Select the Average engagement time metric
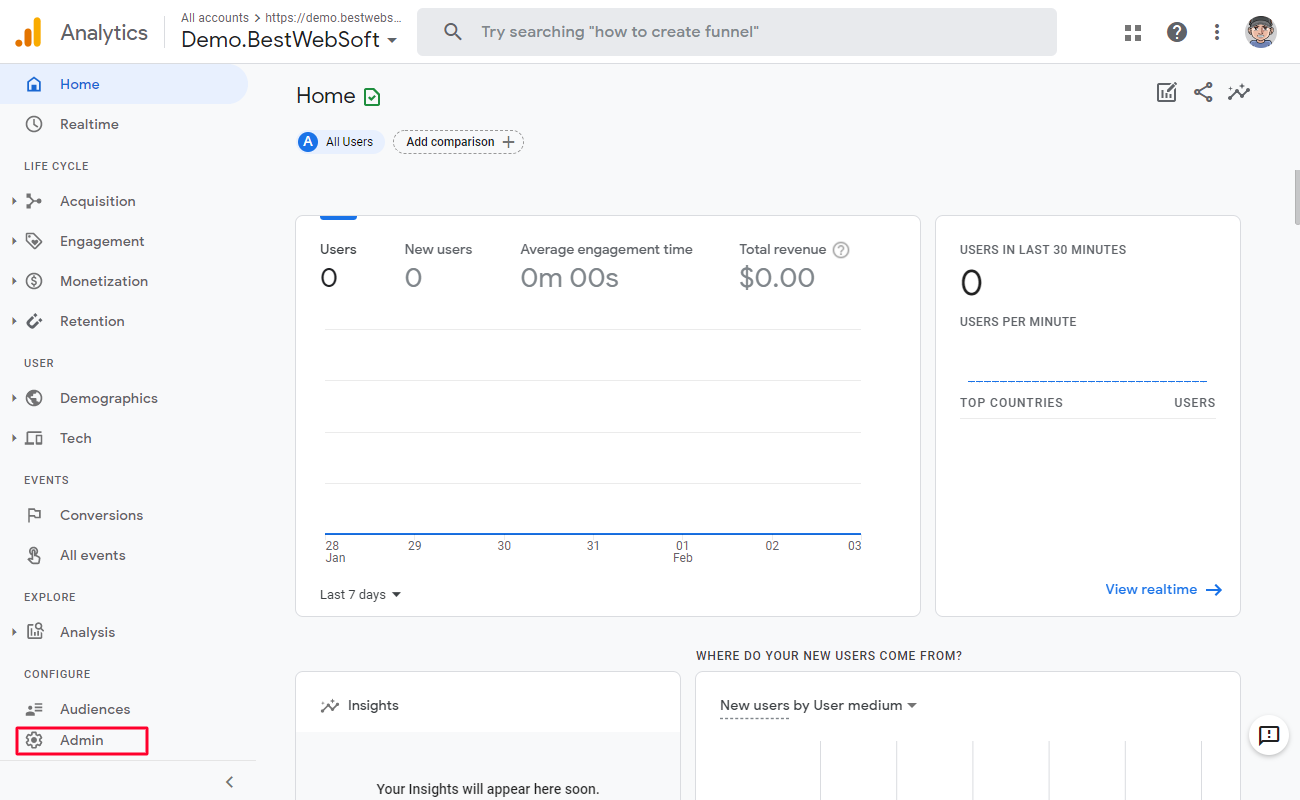 coord(606,266)
